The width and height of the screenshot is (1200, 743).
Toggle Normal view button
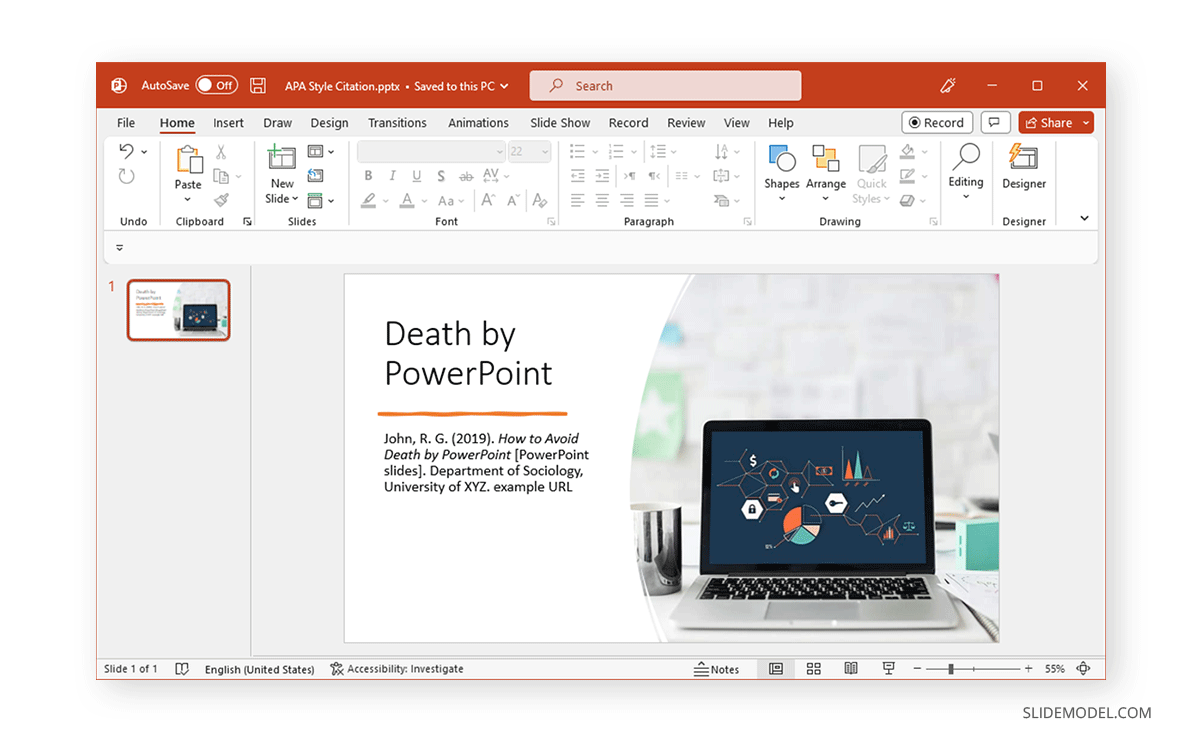click(x=775, y=669)
